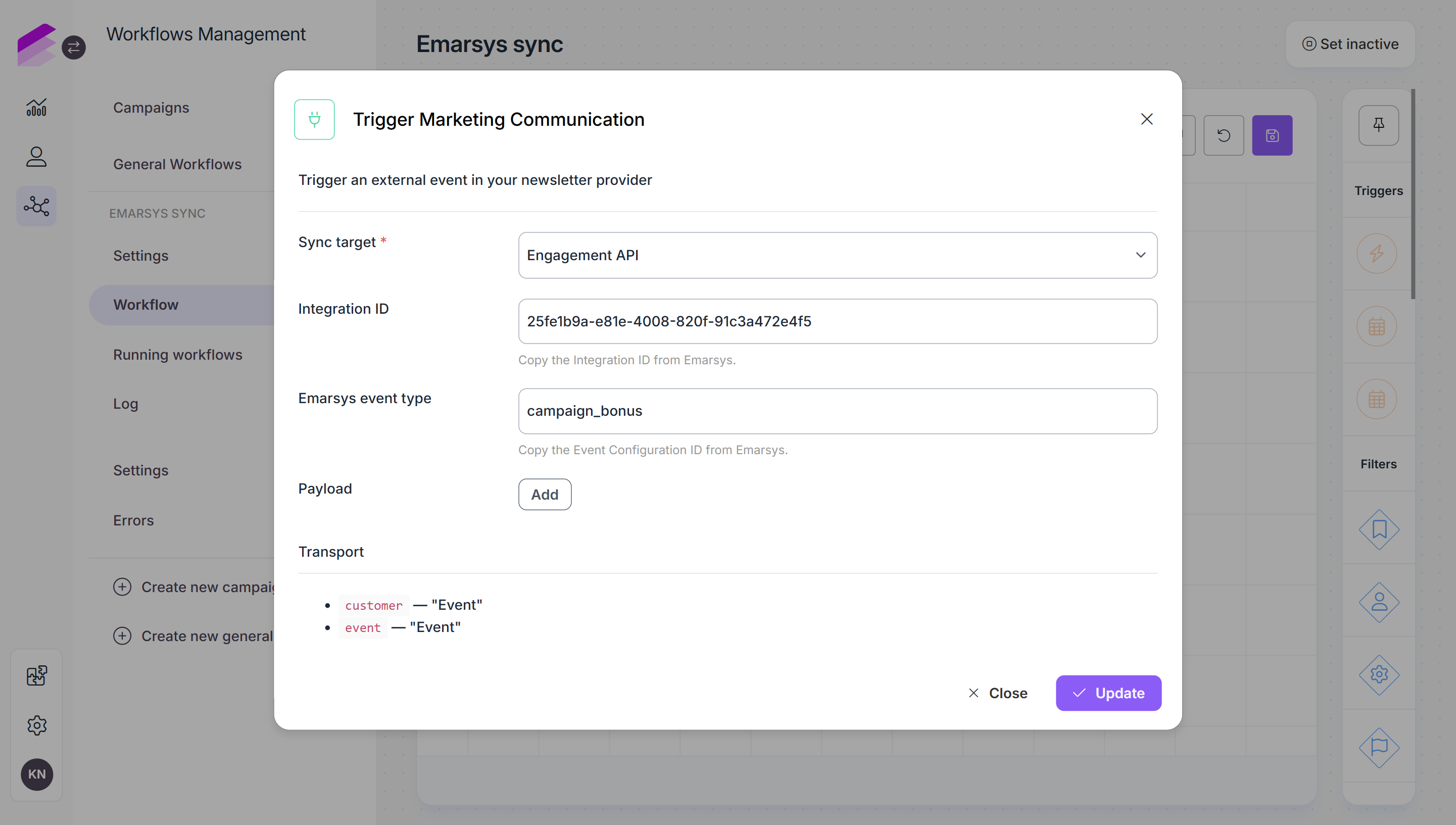
Task: Click the Update button
Action: [1108, 693]
